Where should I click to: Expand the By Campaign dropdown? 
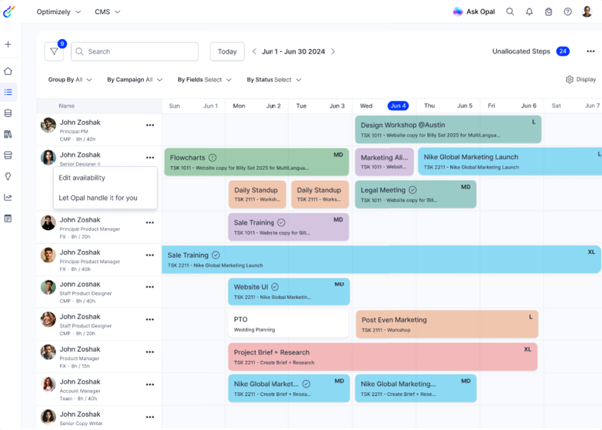(x=135, y=79)
